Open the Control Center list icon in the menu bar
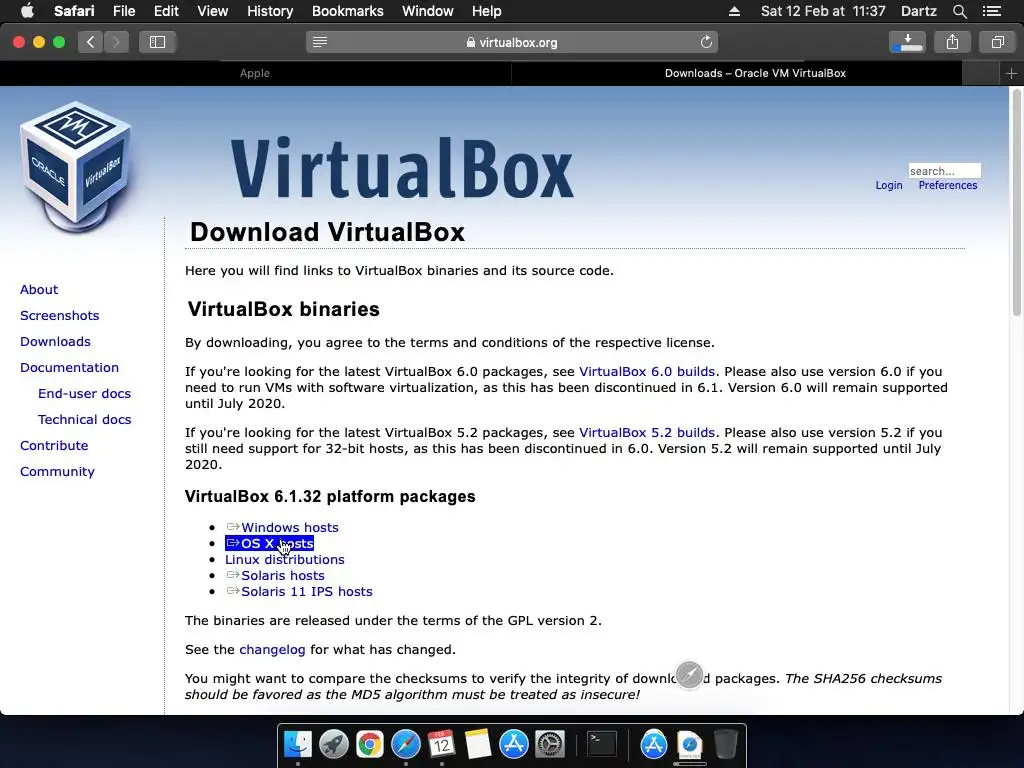The image size is (1024, 768). click(x=992, y=11)
